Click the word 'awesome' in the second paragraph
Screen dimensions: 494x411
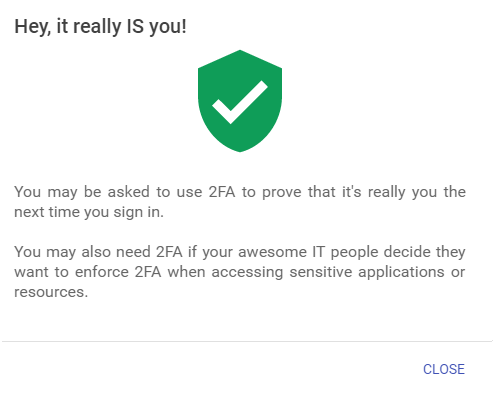[272, 252]
